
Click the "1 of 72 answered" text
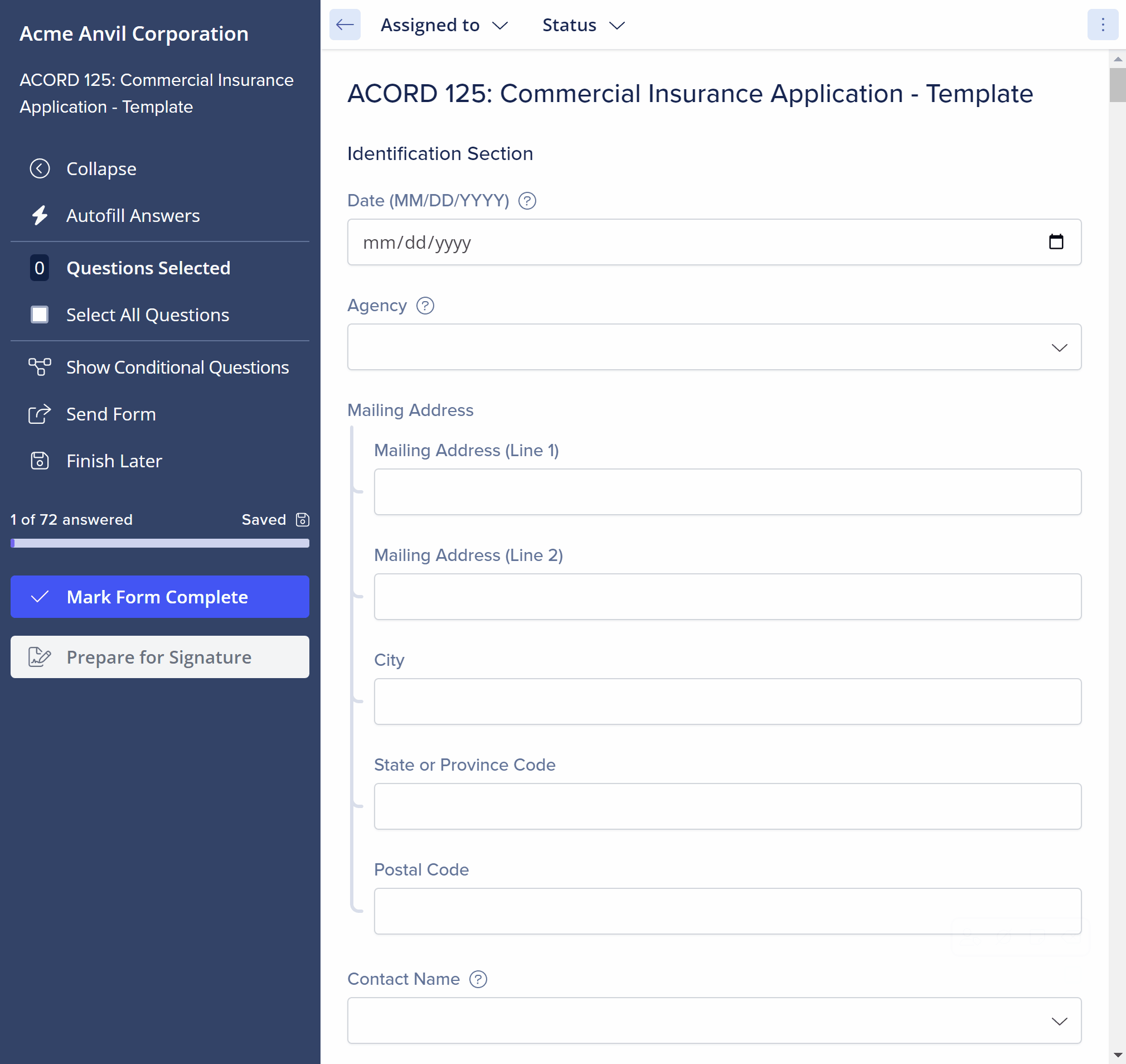click(71, 520)
